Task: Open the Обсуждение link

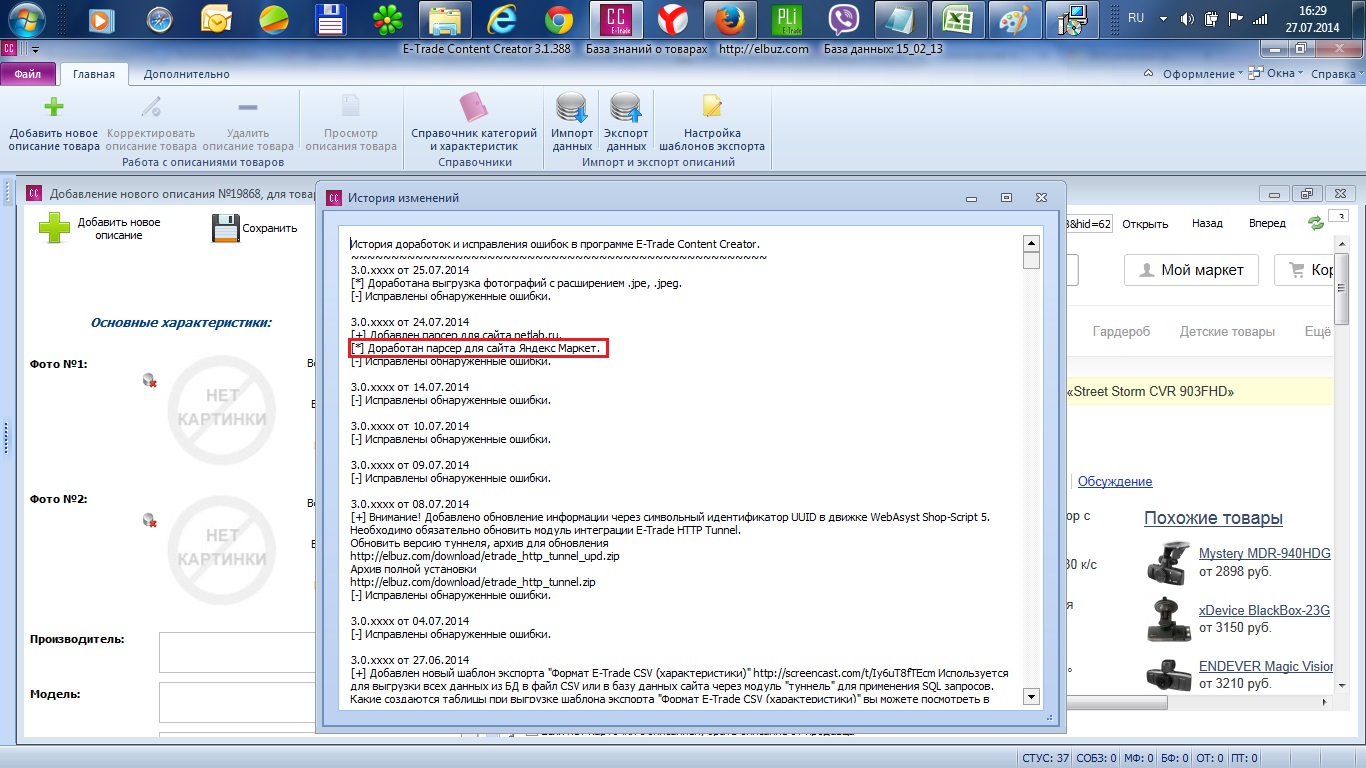Action: [1114, 482]
